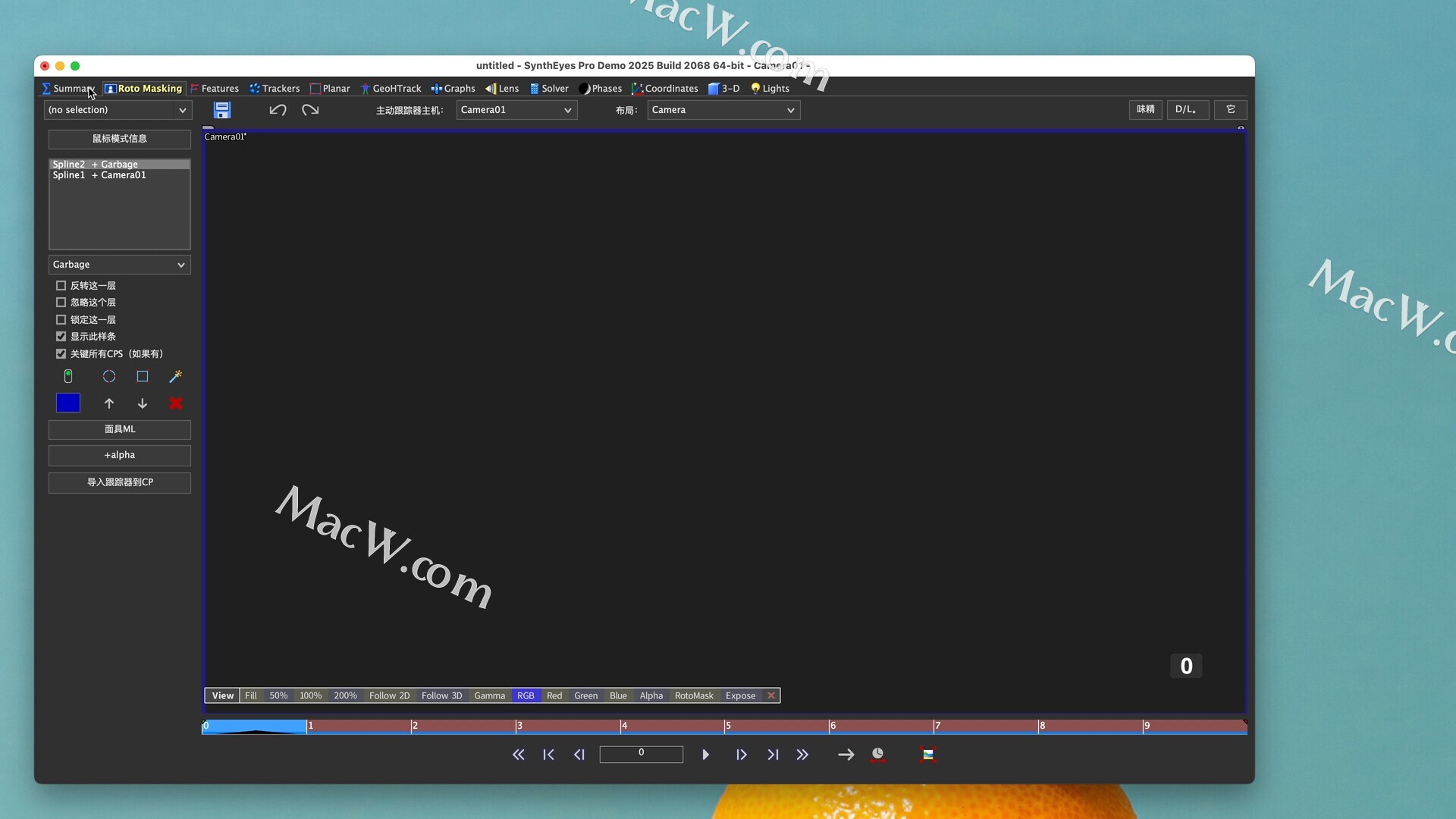Open the 3-D tab
Screen dimensions: 1456x819
click(724, 89)
